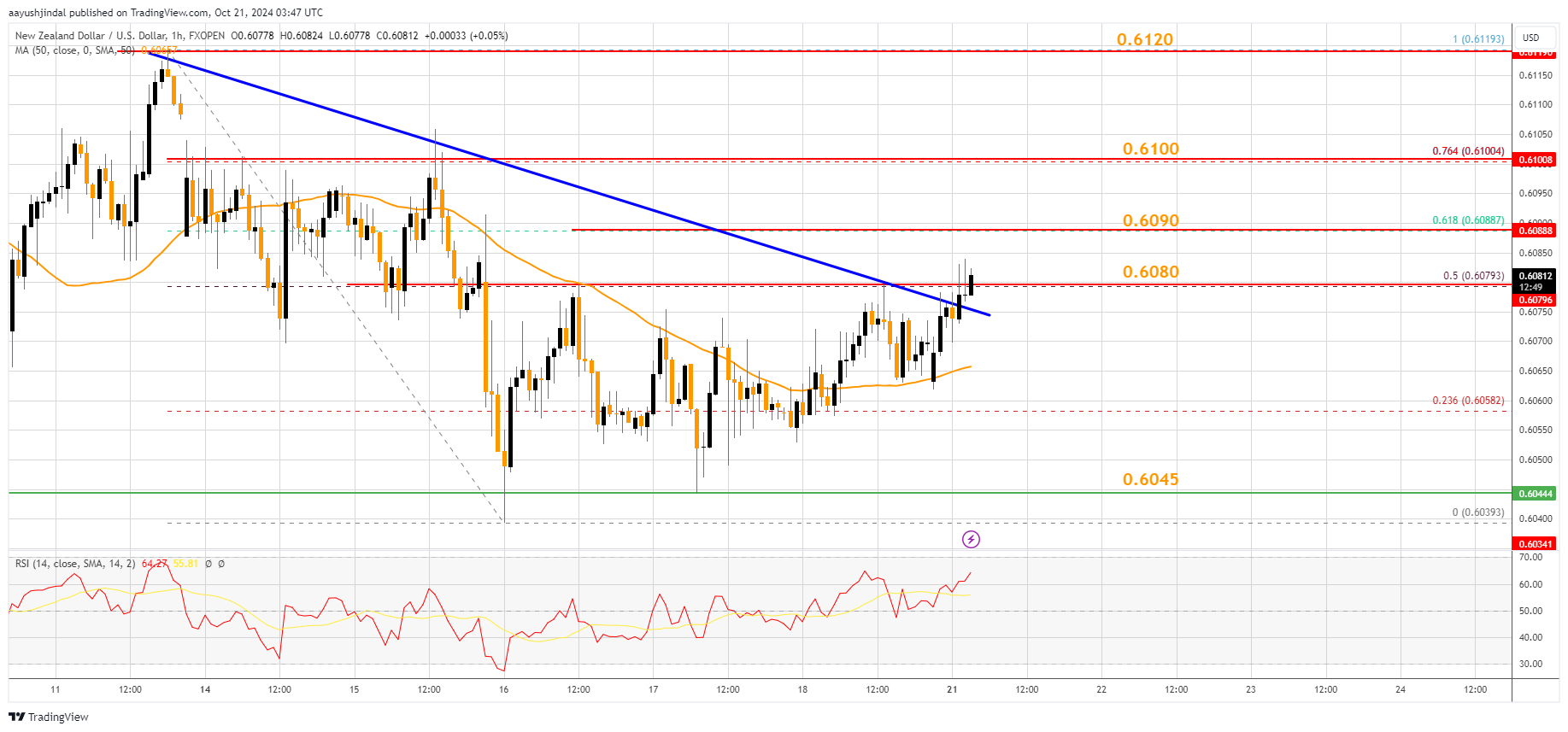
Task: Click the 0.6045 support label
Action: (x=1151, y=479)
